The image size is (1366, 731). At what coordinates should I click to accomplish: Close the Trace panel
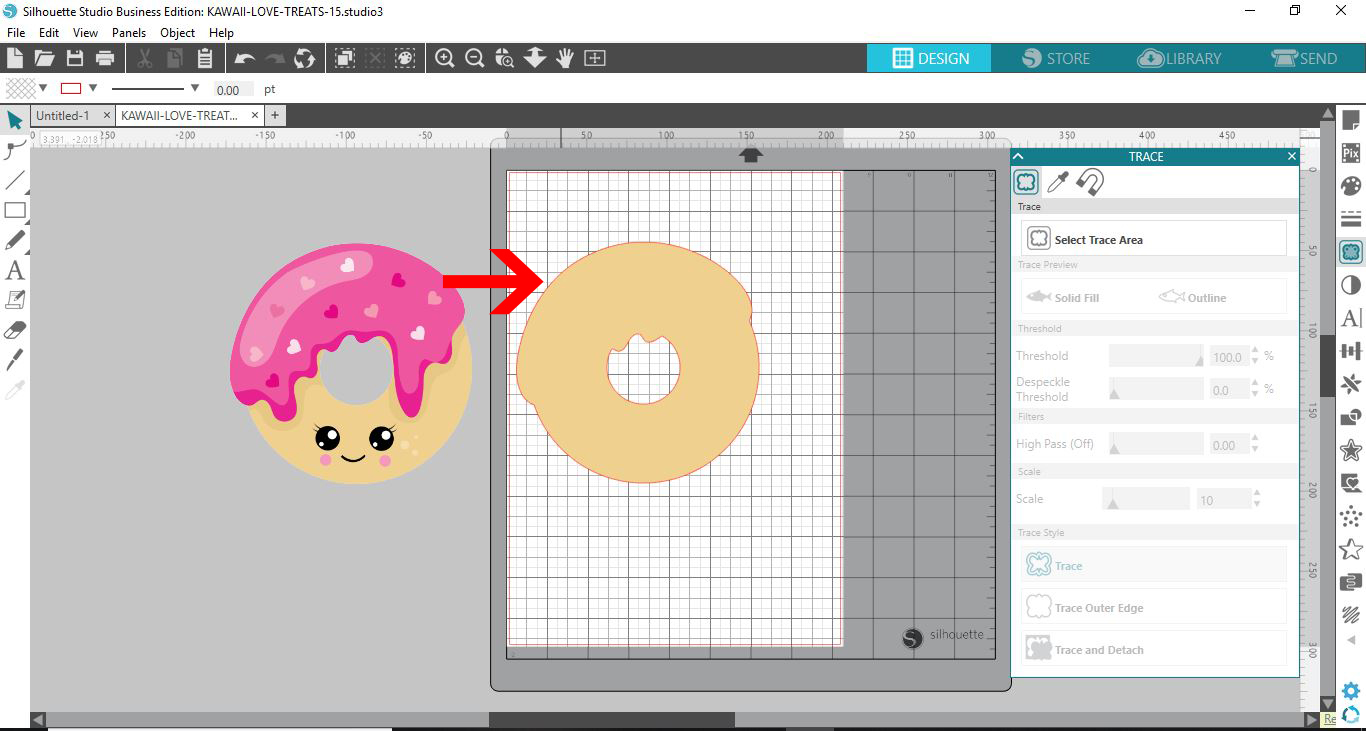pyautogui.click(x=1291, y=156)
